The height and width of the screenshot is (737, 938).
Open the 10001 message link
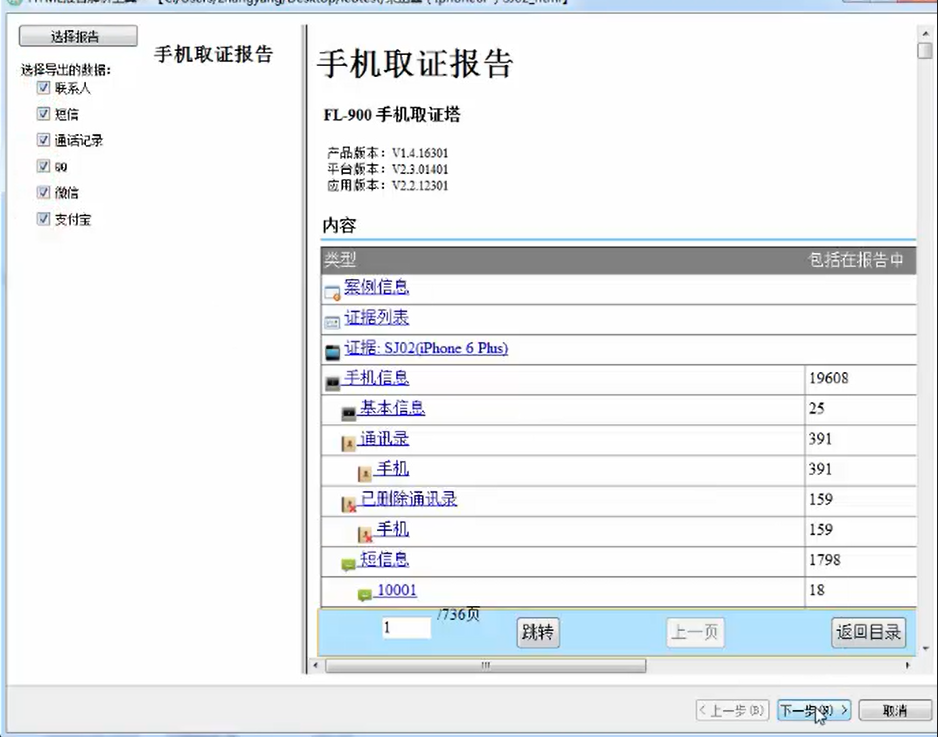pos(397,590)
